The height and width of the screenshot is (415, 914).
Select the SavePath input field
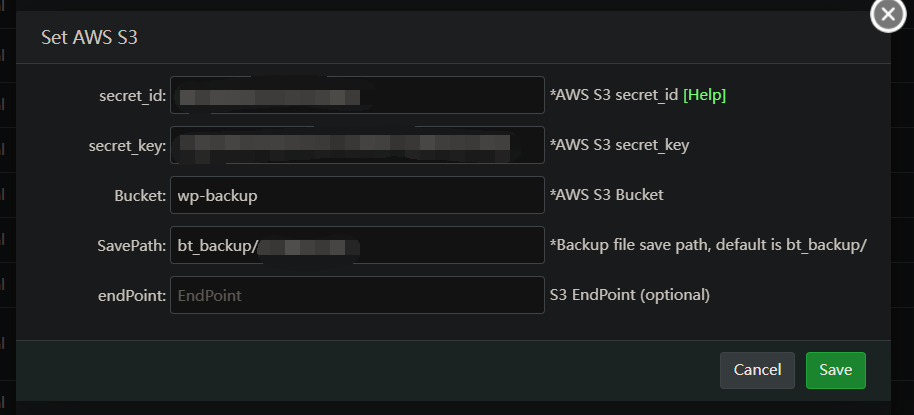click(357, 245)
